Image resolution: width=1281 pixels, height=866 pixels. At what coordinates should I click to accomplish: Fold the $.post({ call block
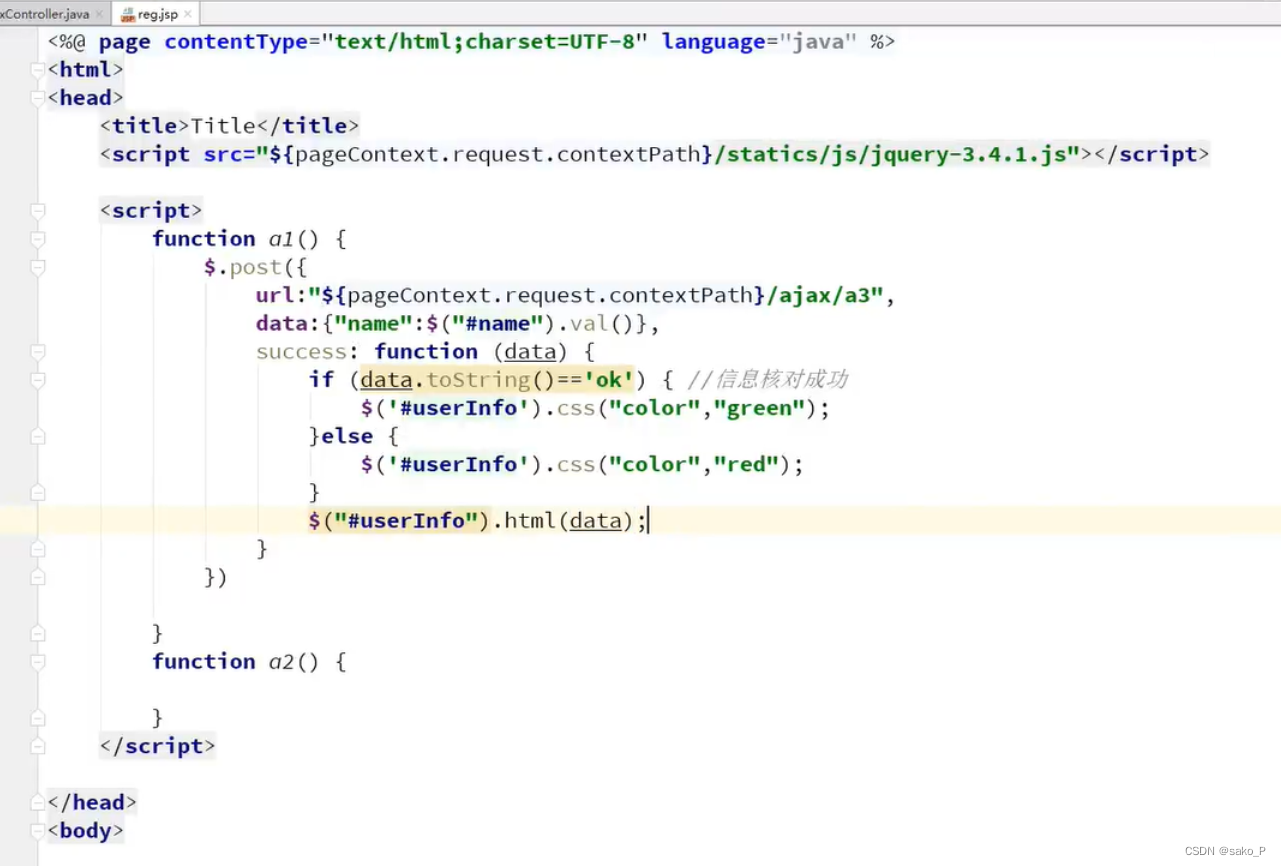click(x=38, y=267)
